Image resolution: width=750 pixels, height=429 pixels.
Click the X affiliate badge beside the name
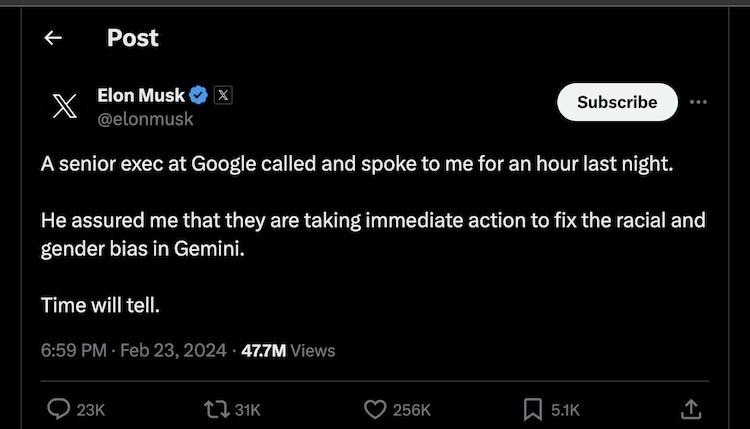coord(223,96)
